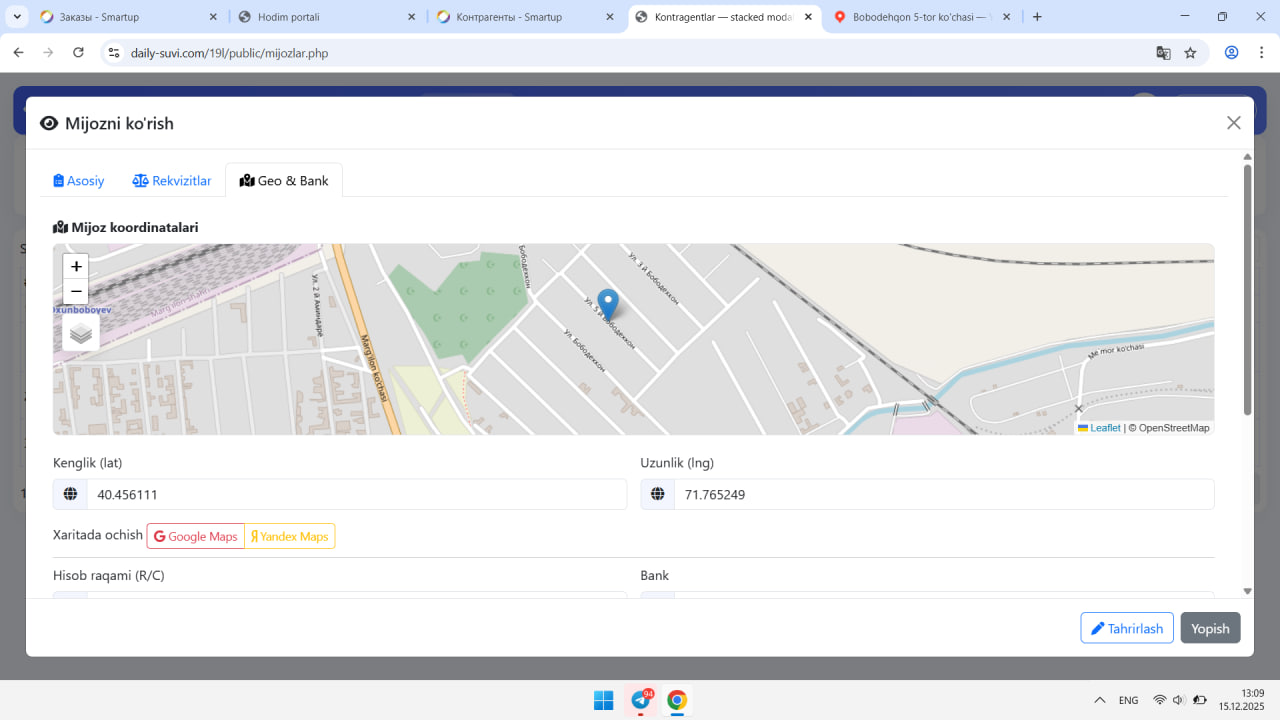Zoom in on the Leaflet map
Viewport: 1280px width, 720px height.
pos(76,267)
